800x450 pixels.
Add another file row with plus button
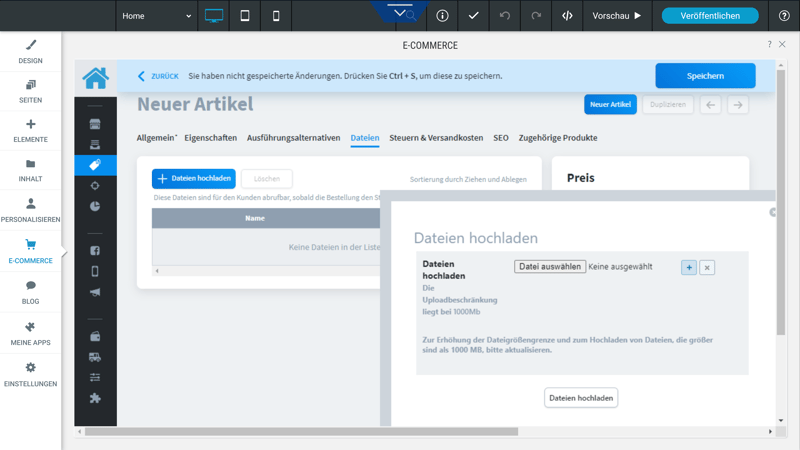(689, 267)
